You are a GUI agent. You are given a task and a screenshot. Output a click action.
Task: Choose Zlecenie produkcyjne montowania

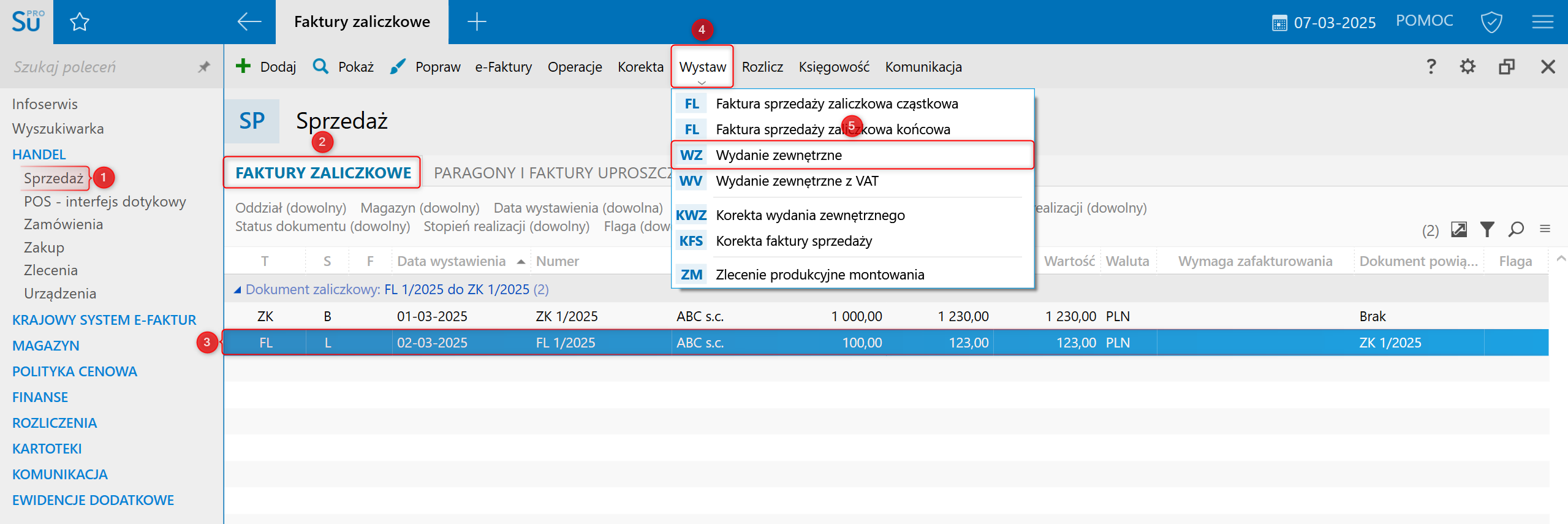point(852,275)
